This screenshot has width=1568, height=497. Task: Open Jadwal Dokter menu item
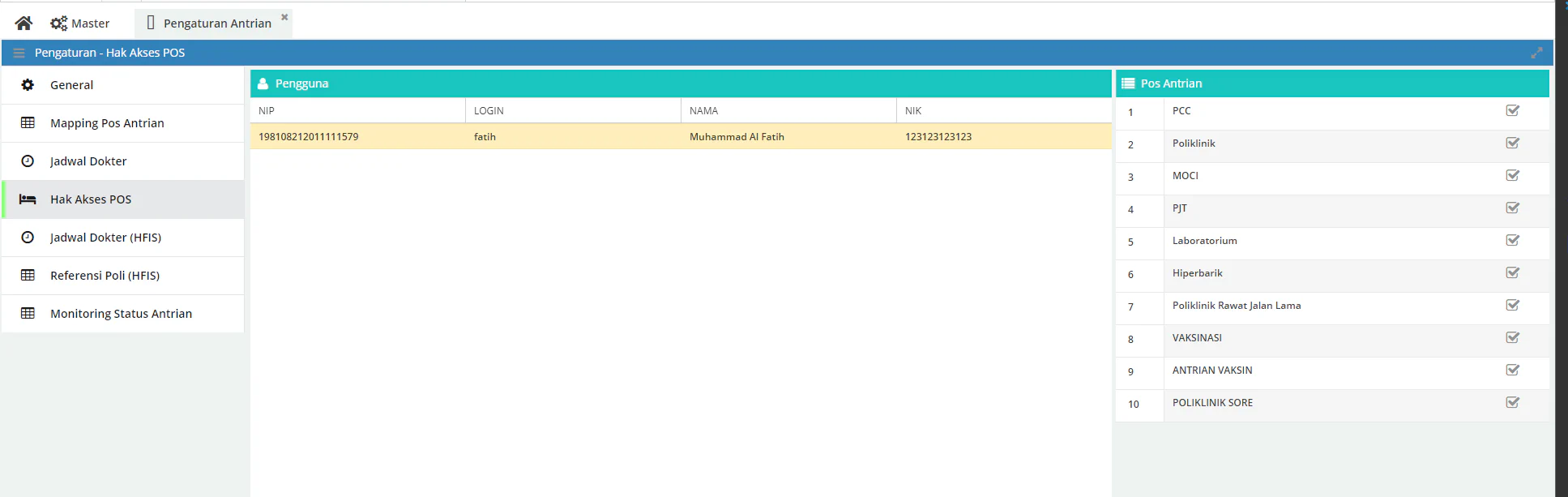tap(123, 161)
